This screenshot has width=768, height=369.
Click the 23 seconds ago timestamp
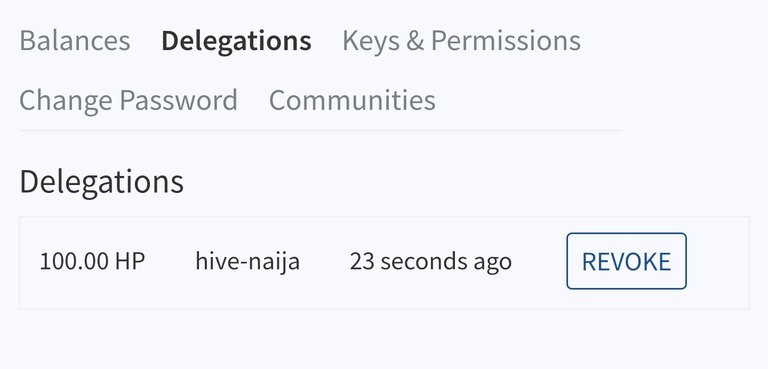(431, 261)
